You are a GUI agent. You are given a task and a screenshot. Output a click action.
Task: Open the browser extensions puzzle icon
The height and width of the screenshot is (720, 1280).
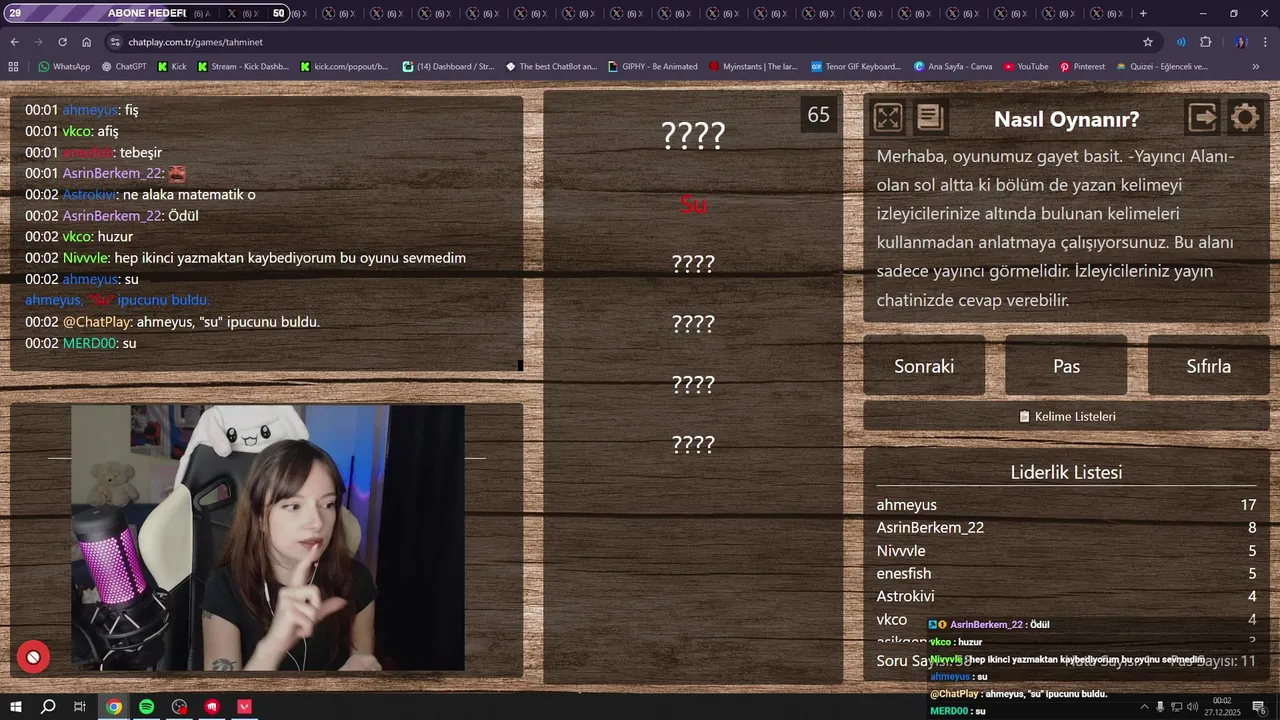(x=1206, y=42)
